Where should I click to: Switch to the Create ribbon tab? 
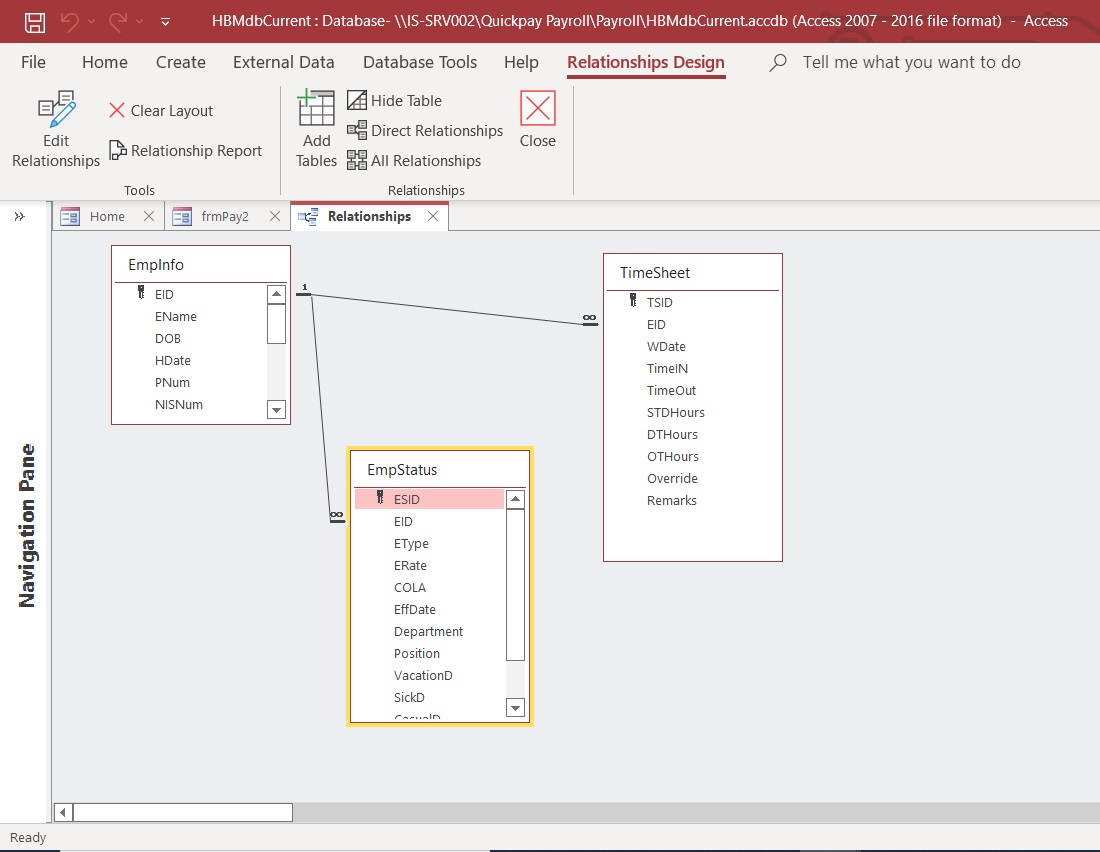[180, 62]
